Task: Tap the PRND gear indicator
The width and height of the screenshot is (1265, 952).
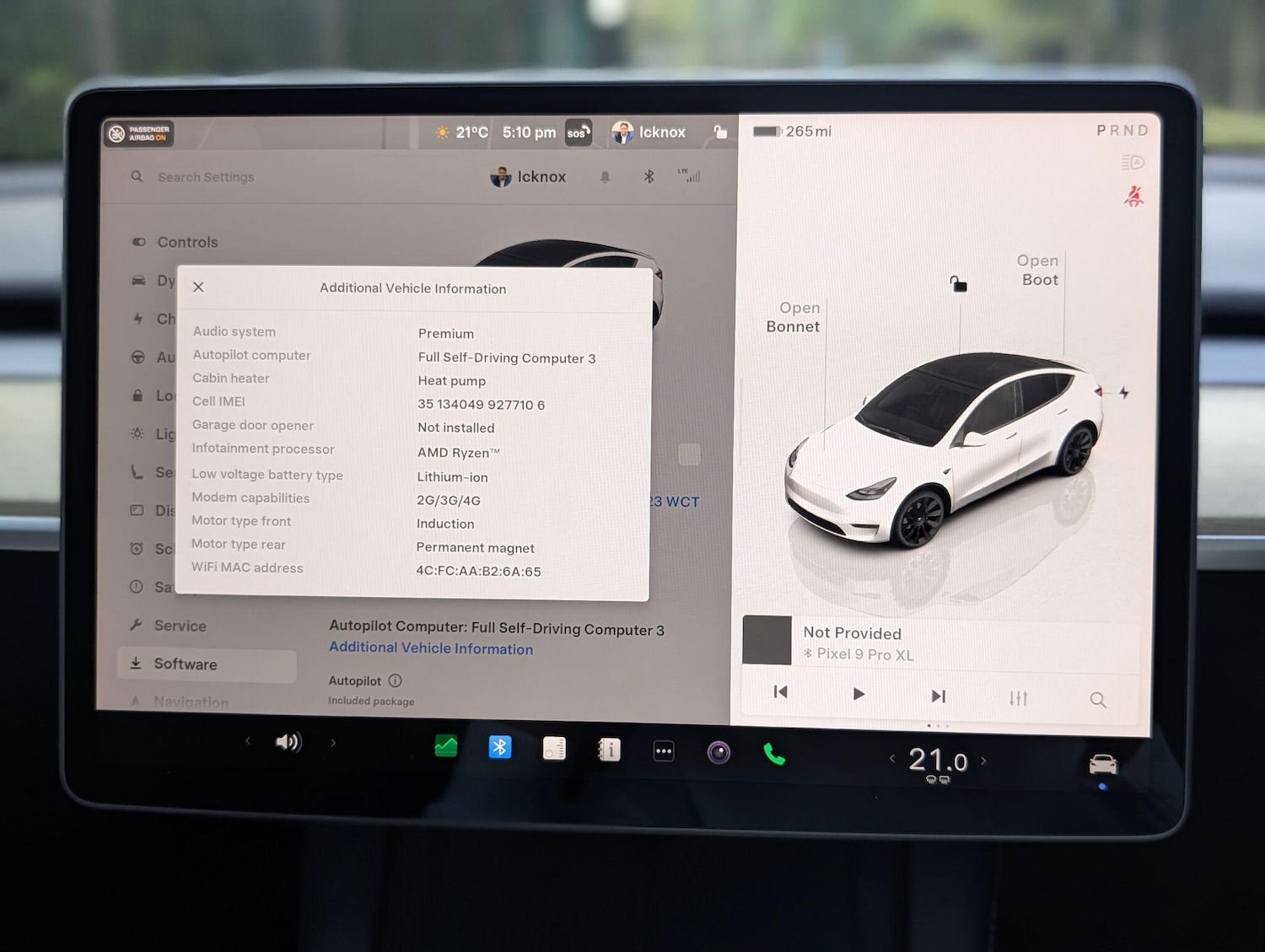Action: (x=1122, y=131)
